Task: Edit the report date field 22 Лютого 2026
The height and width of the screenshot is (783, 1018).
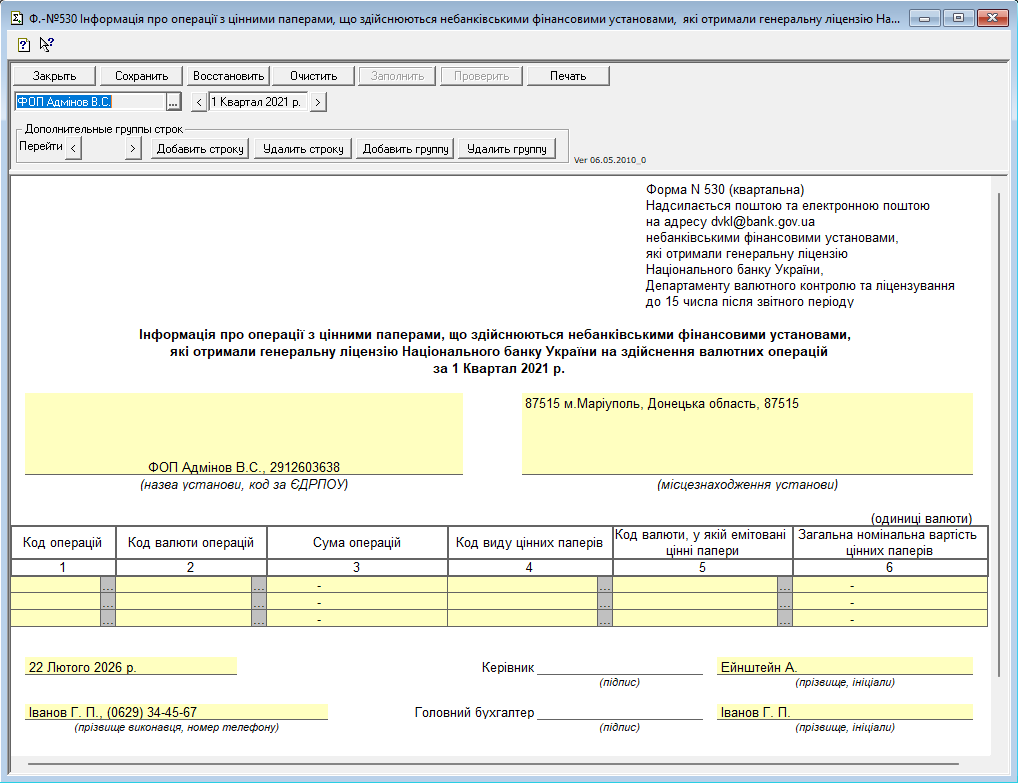Action: 131,666
